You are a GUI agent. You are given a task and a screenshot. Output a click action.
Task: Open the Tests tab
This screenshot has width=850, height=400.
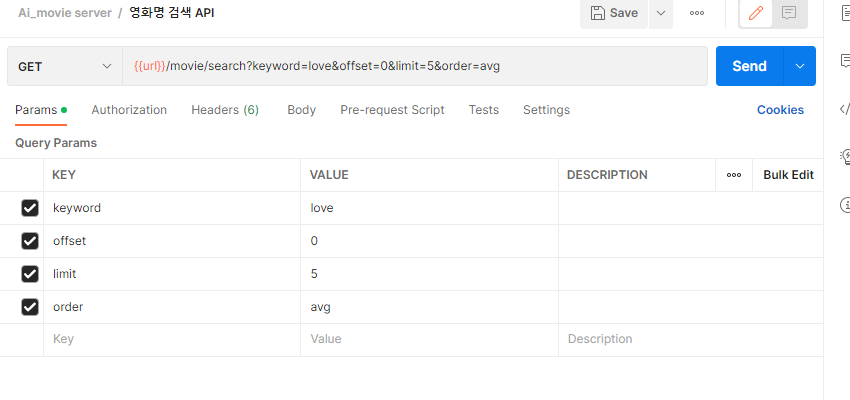coord(484,110)
